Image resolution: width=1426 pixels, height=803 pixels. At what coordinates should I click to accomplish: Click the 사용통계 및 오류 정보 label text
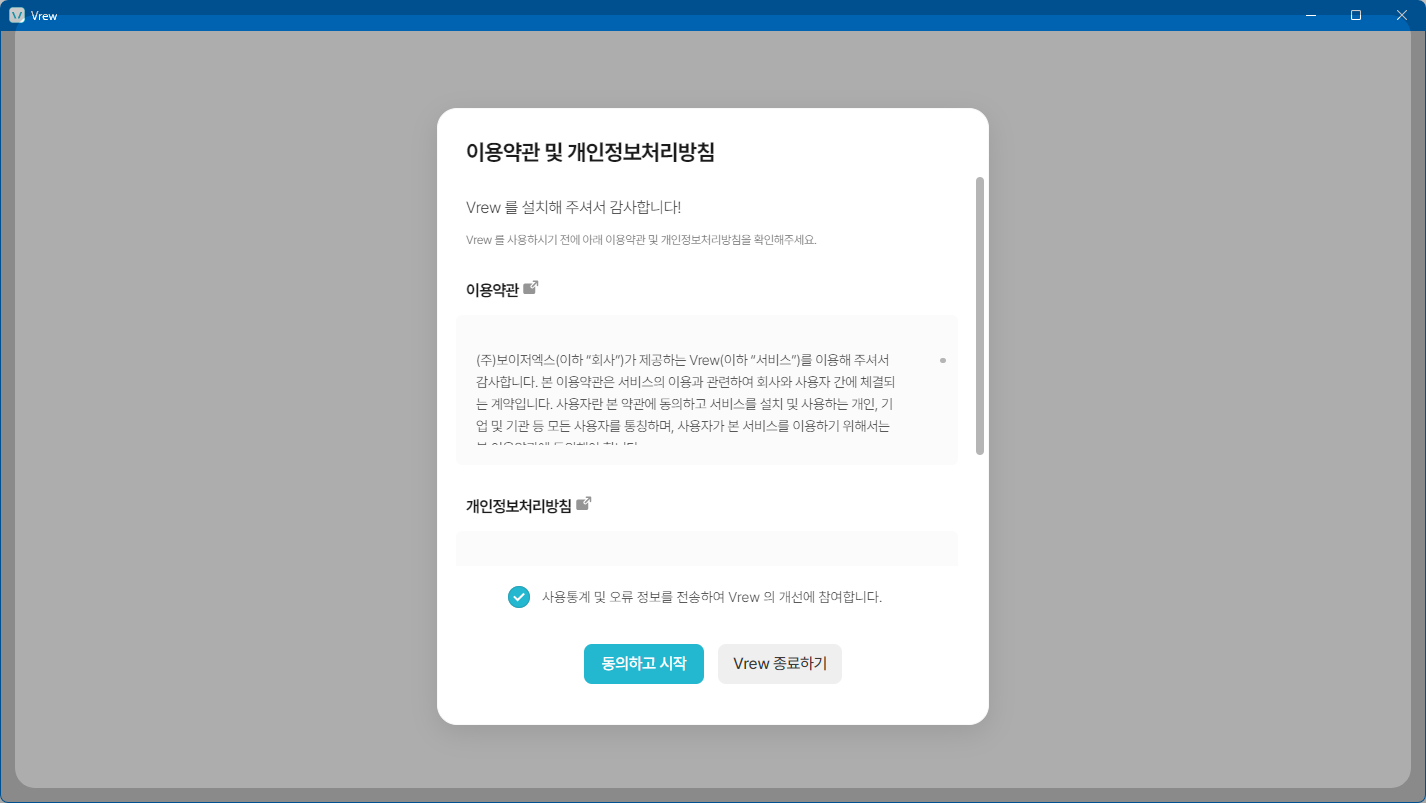[712, 597]
